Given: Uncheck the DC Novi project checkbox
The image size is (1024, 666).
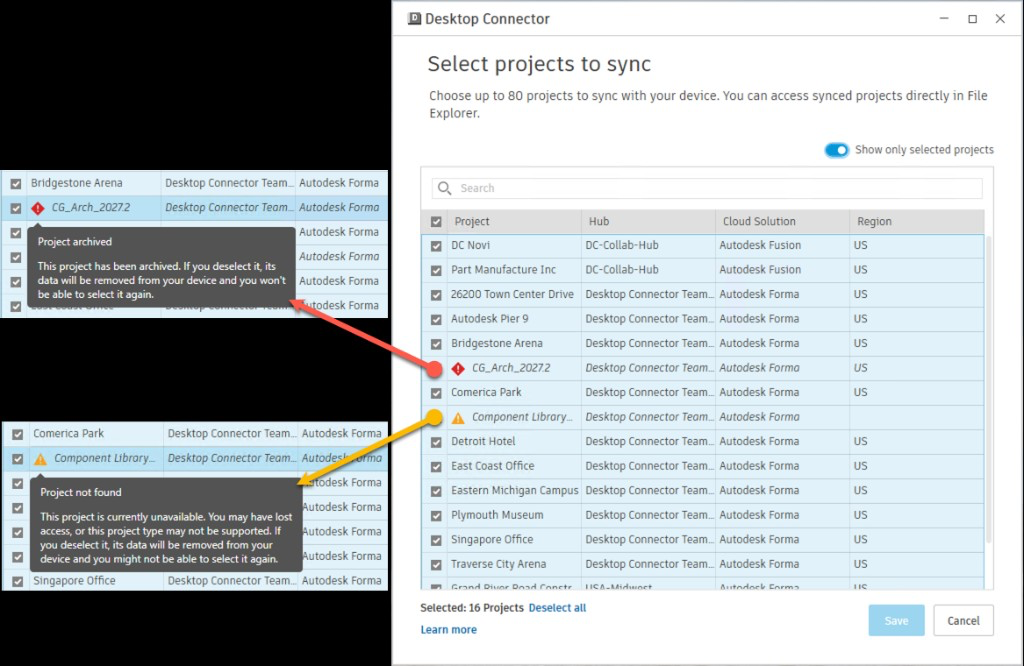Looking at the screenshot, I should click(x=436, y=246).
